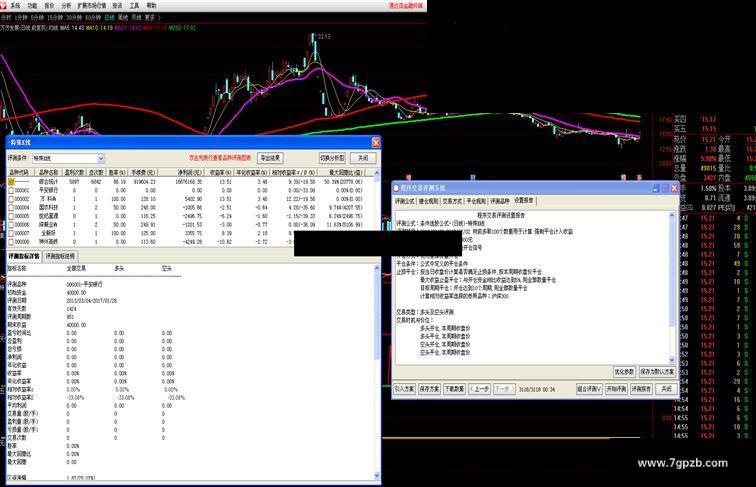
Task: Open the 报价 menu
Action: (49, 6)
